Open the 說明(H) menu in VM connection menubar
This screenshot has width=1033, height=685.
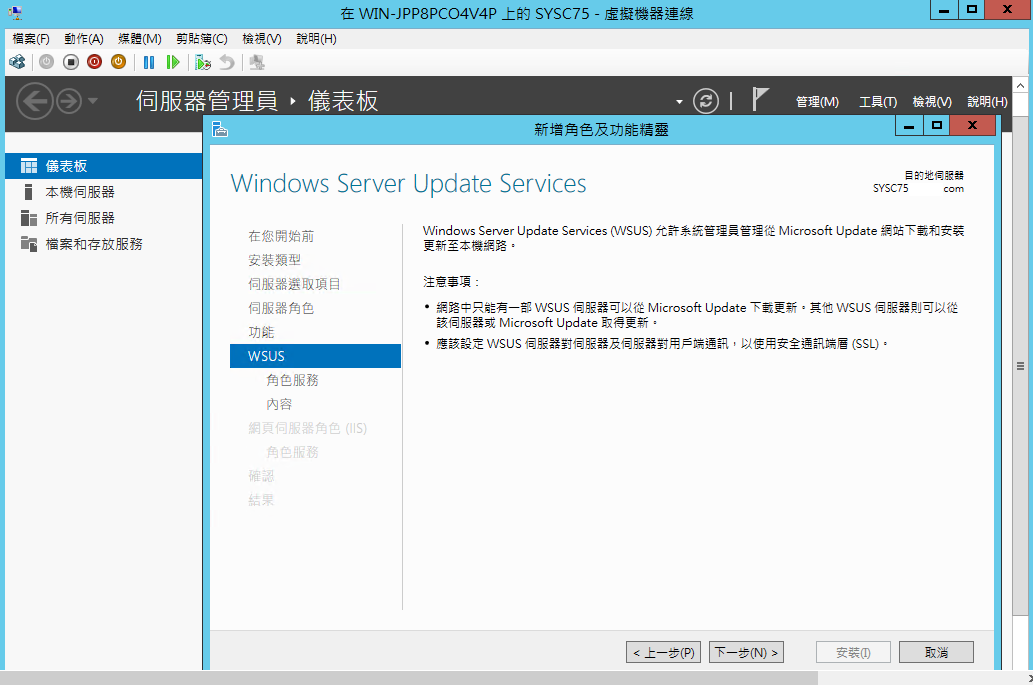click(x=316, y=39)
